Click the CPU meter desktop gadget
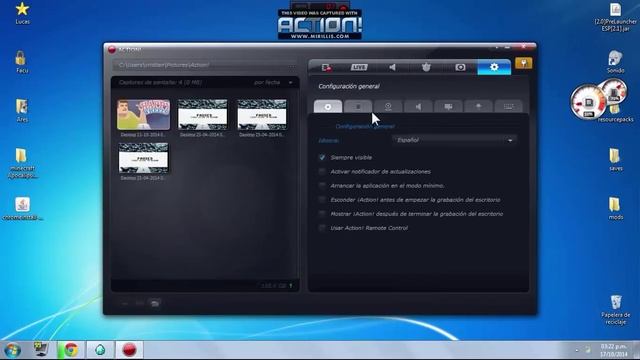The image size is (640, 360). [x=588, y=102]
